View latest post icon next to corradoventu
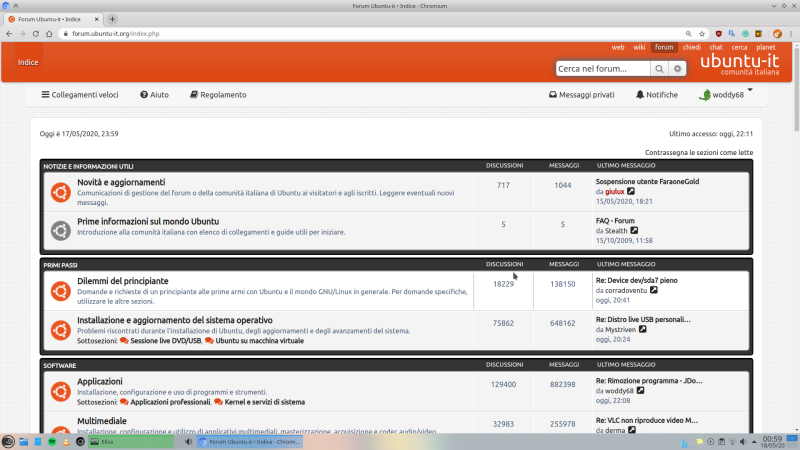The width and height of the screenshot is (800, 450). click(654, 290)
